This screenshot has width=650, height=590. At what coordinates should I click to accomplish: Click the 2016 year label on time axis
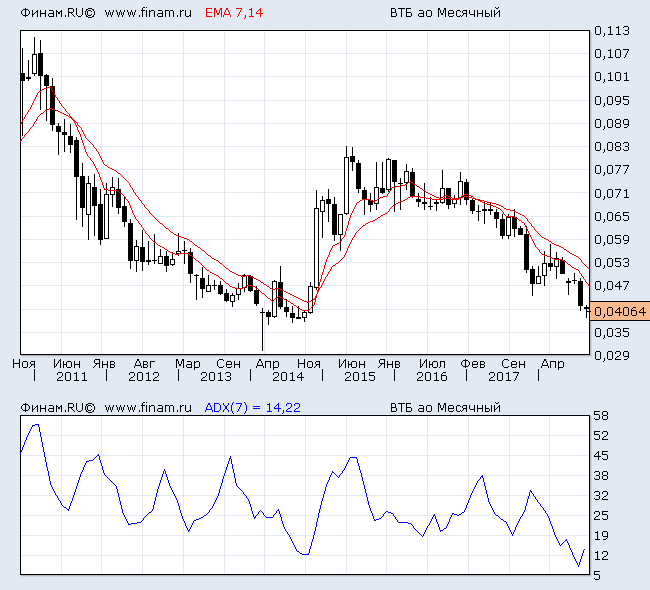432,376
